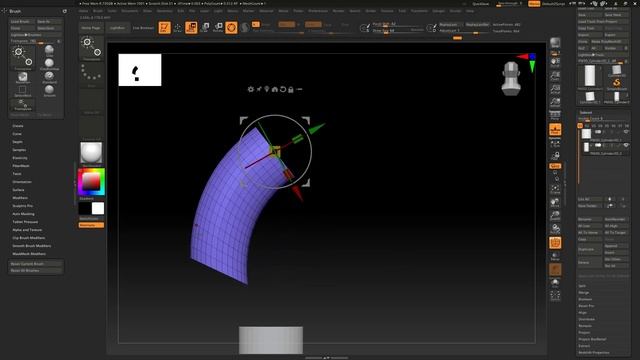Click the Actual size icon
This screenshot has width=640, height=360.
[x=555, y=89]
